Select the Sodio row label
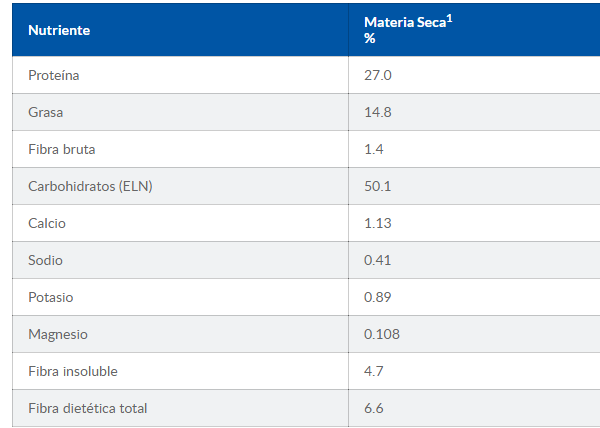 [46, 260]
